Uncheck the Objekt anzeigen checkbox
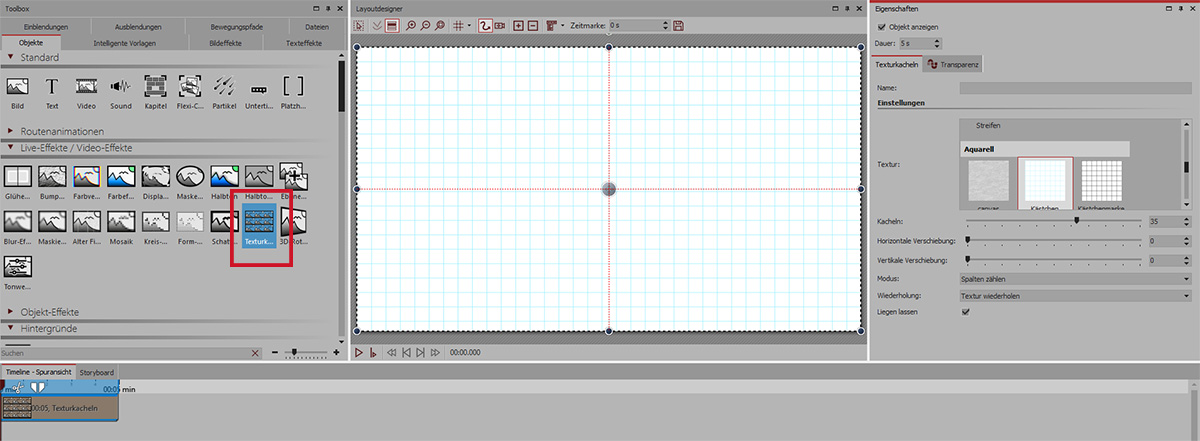The width and height of the screenshot is (1200, 441). coord(881,27)
